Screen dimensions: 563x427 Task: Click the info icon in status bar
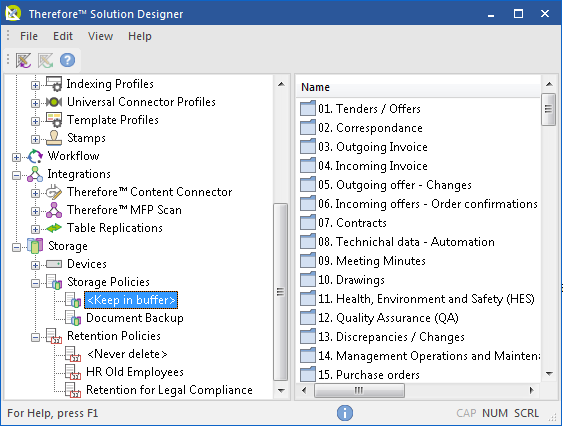(345, 413)
